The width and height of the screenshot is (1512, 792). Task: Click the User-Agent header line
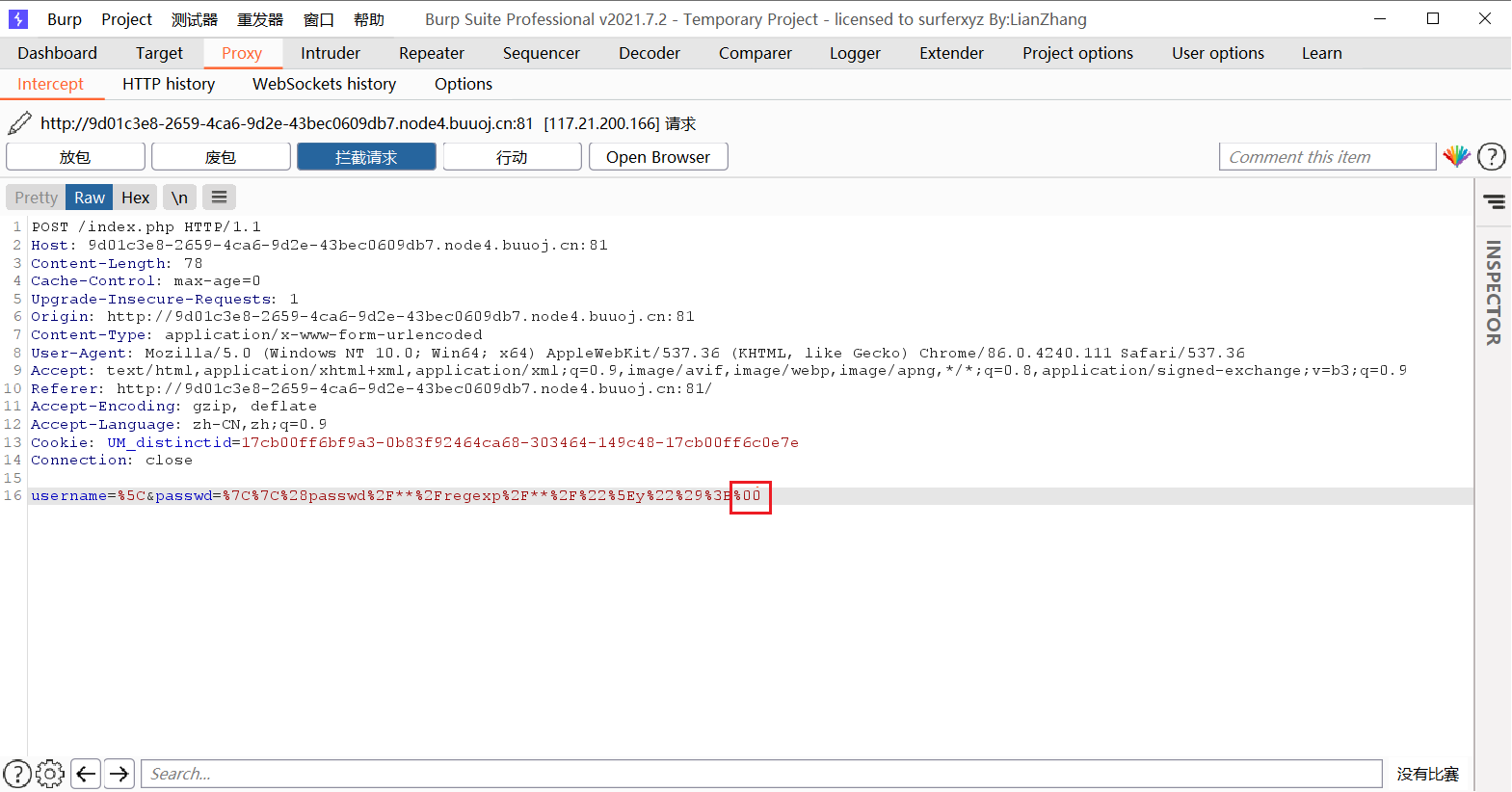[x=638, y=354]
